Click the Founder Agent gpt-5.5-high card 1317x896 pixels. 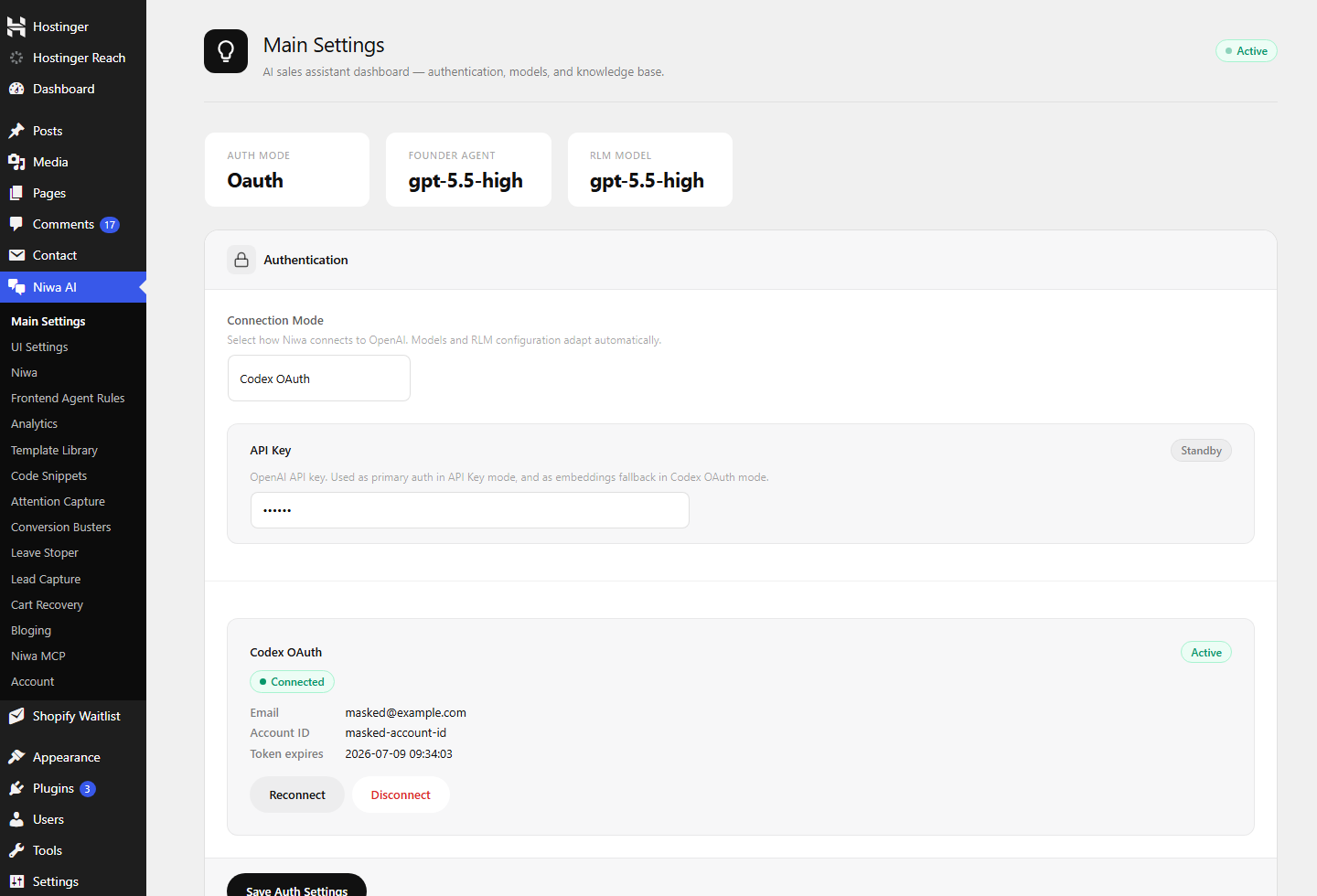pyautogui.click(x=468, y=169)
